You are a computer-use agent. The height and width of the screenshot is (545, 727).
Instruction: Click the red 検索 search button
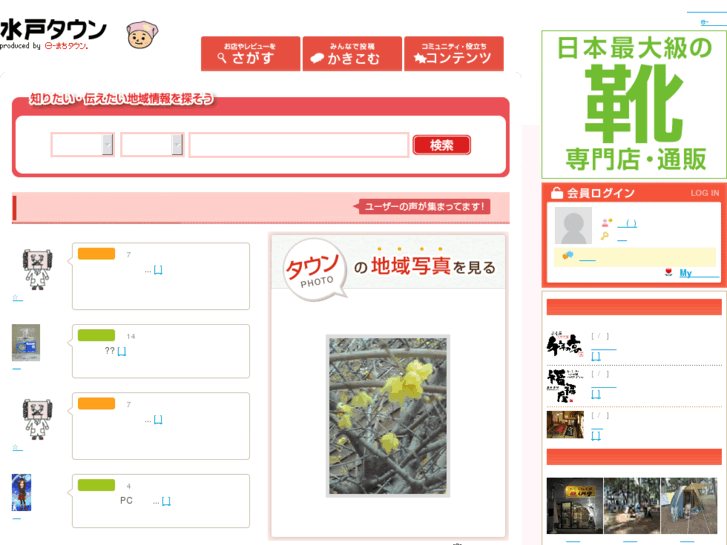pos(441,145)
